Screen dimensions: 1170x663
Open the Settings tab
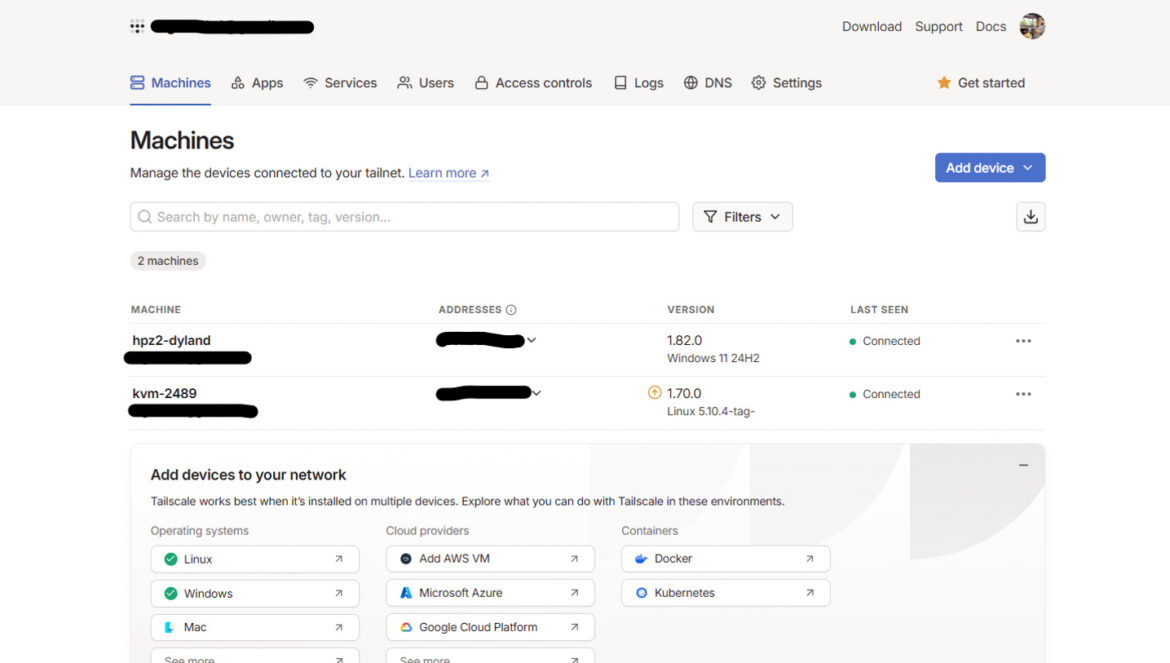point(786,83)
